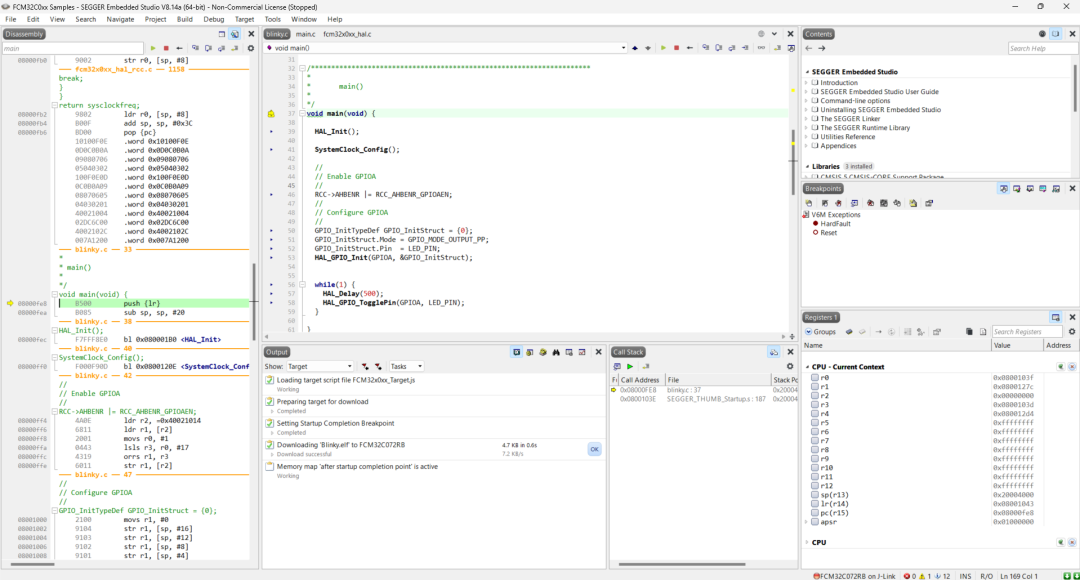The image size is (1080, 580).
Task: Go back in the Contents help panel
Action: tap(810, 48)
